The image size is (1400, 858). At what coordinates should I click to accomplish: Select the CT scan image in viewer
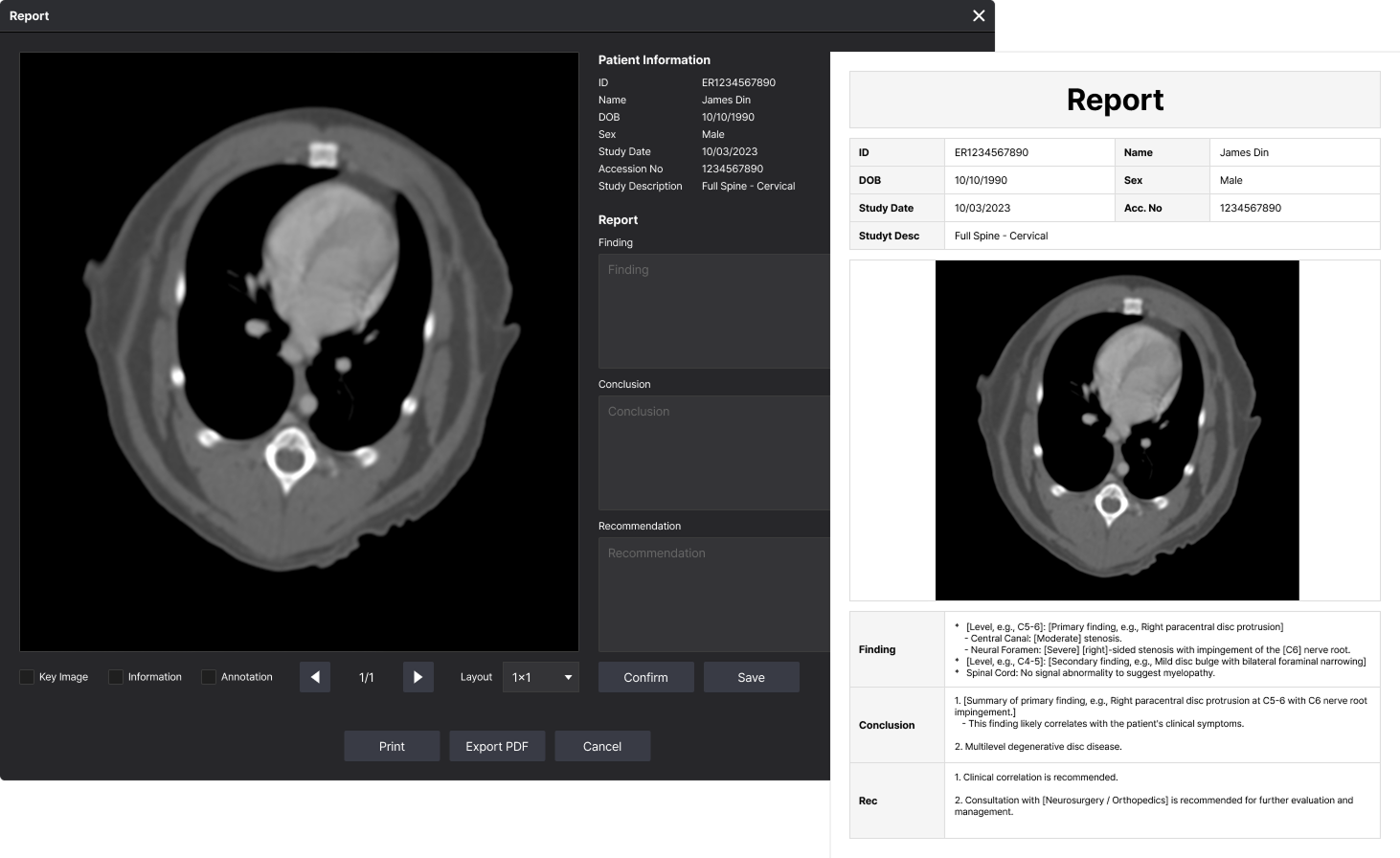pyautogui.click(x=299, y=351)
